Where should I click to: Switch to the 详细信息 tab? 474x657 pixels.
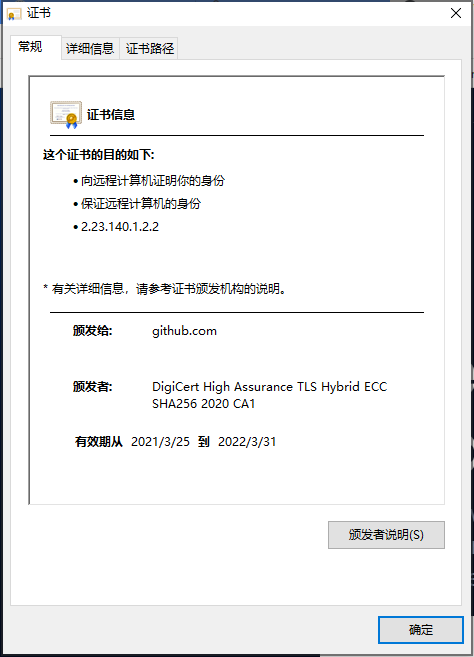pos(90,49)
